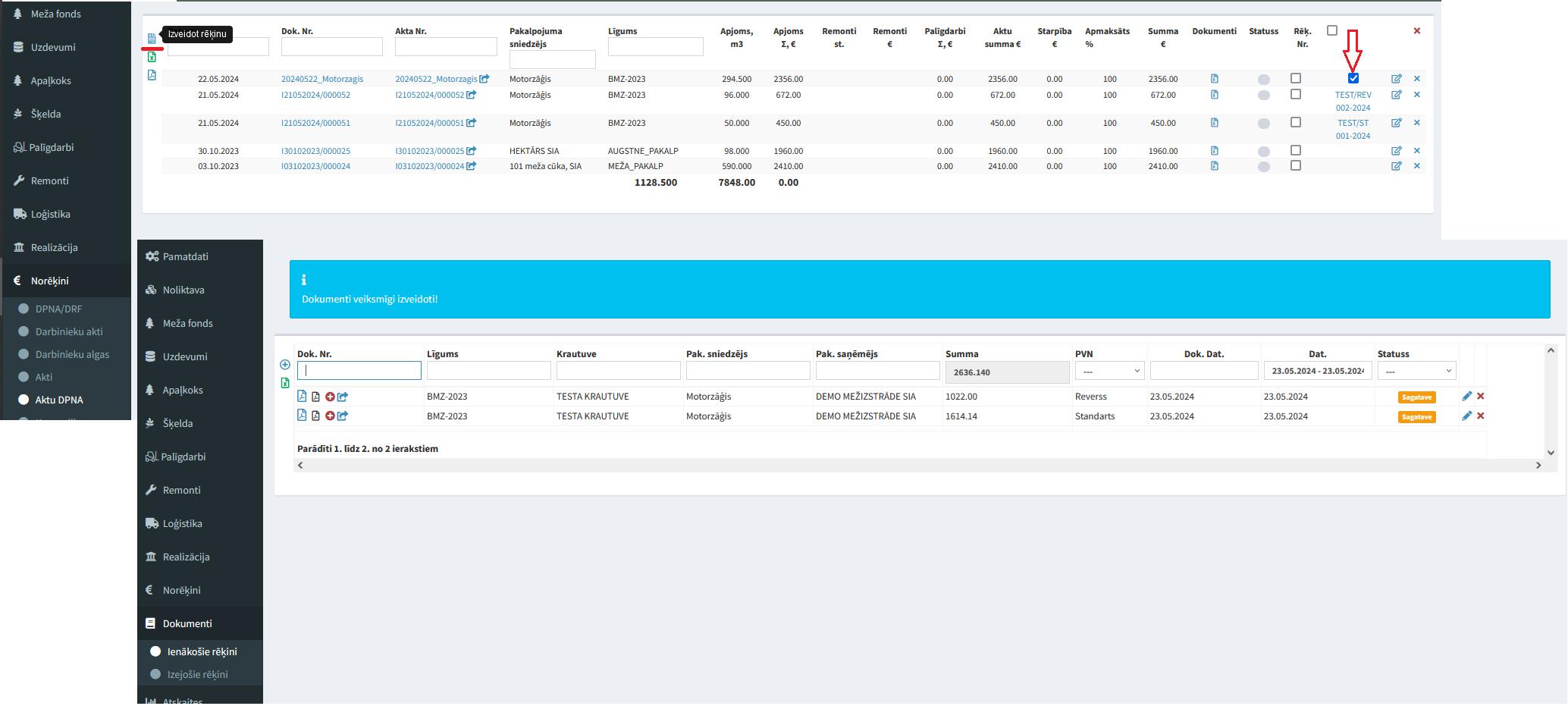Click the Izveidot rēķinu invoice icon

[152, 38]
